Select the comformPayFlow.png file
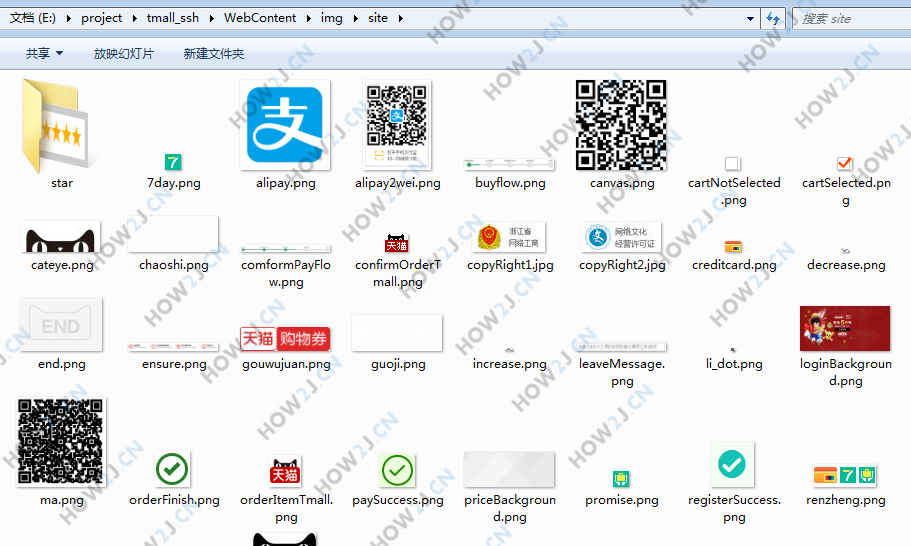Image resolution: width=911 pixels, height=546 pixels. (285, 249)
